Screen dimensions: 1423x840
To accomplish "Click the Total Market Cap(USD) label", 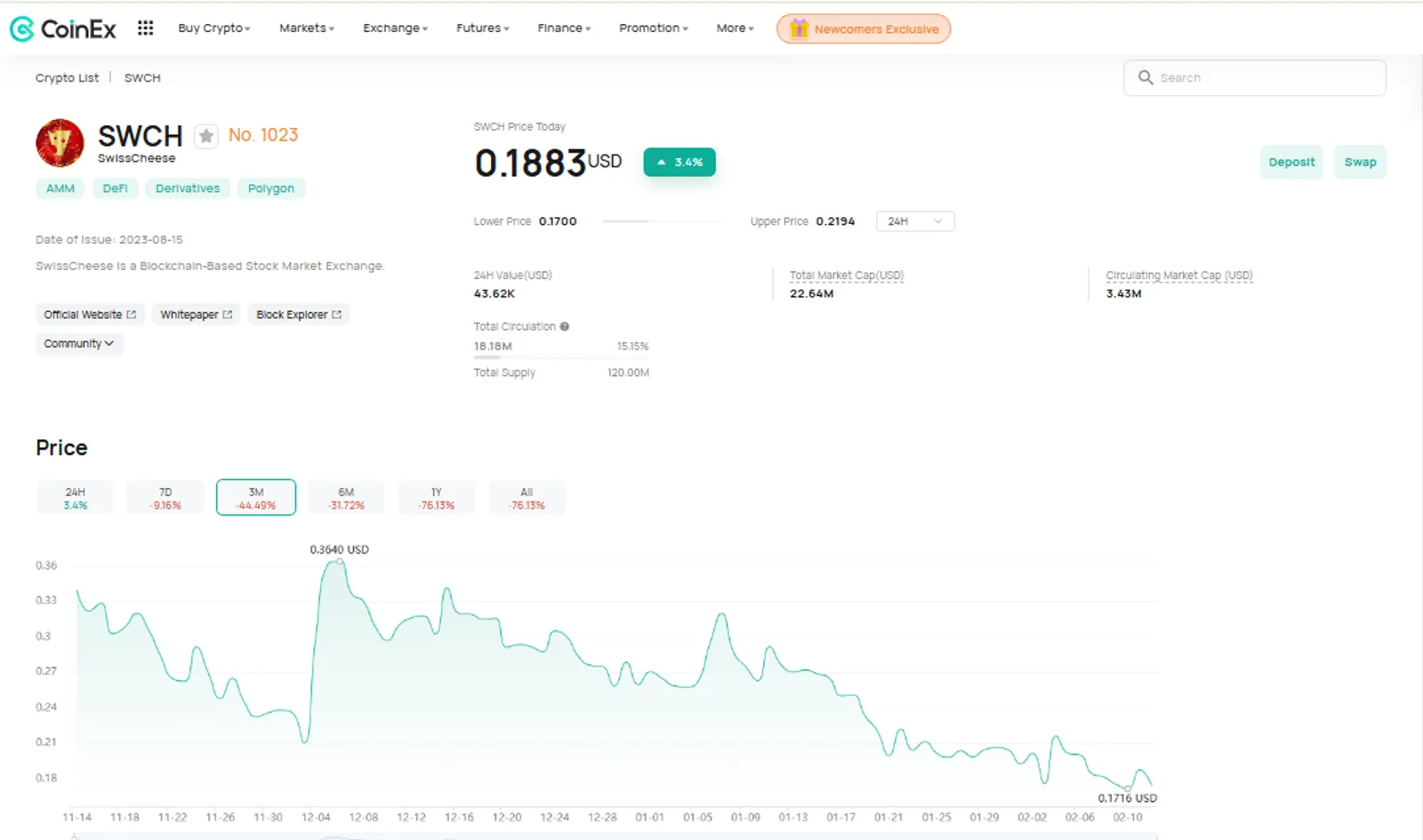I will 847,276.
